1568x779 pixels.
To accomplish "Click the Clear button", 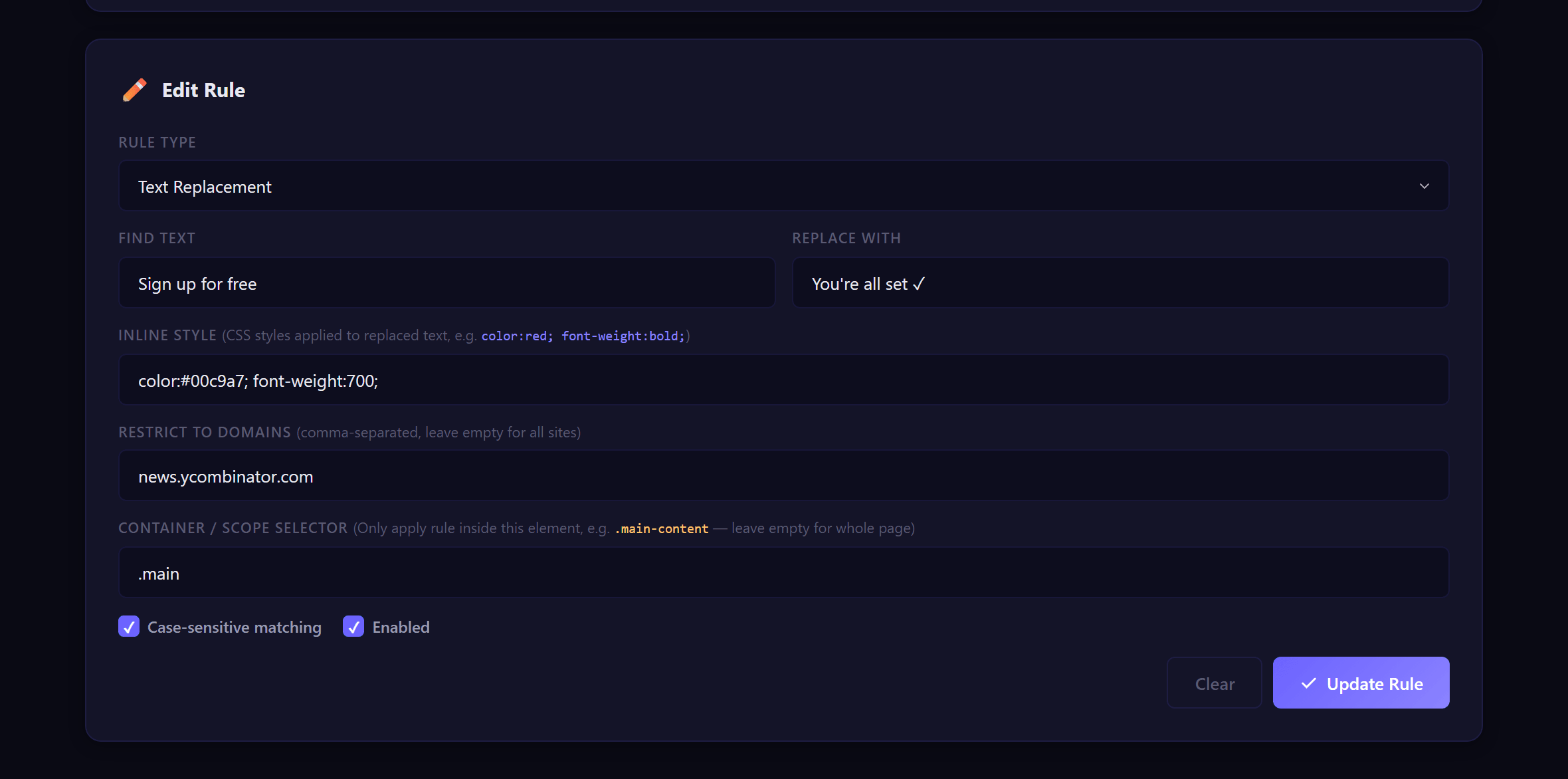I will point(1215,683).
